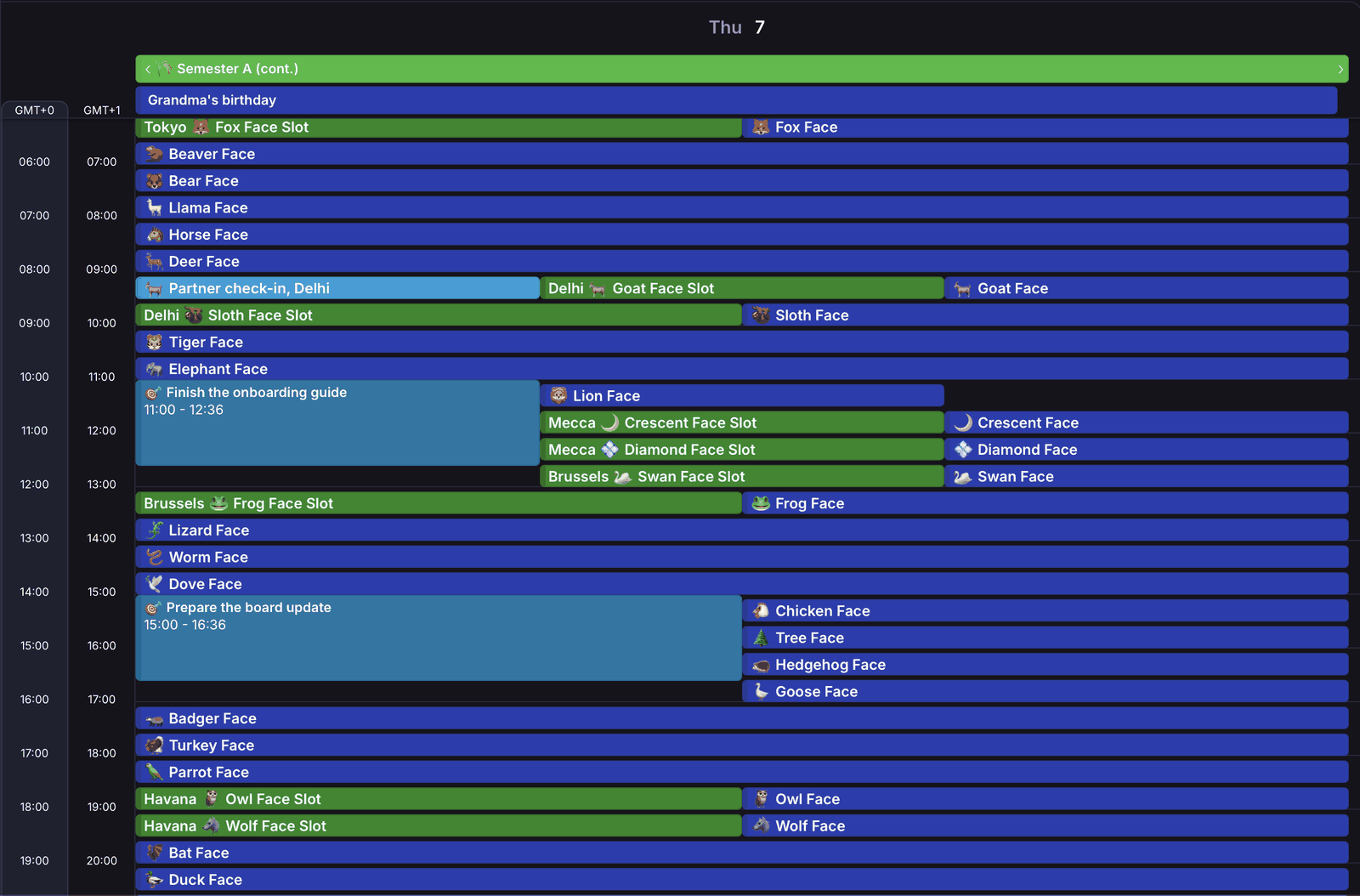Click the right chevron on Semester A banner
The width and height of the screenshot is (1360, 896).
coord(1340,70)
